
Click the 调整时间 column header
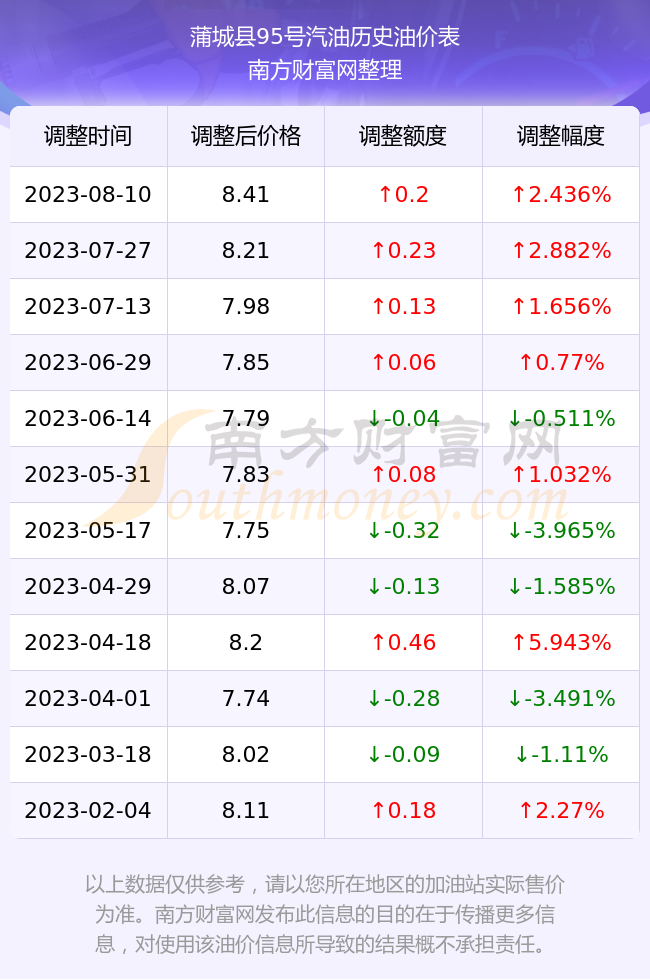[88, 136]
